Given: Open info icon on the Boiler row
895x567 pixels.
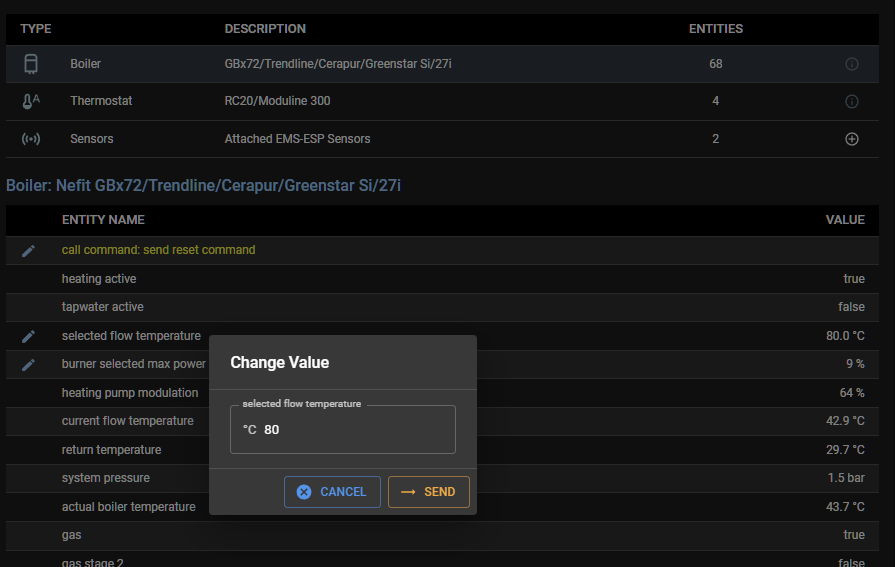Looking at the screenshot, I should (x=852, y=64).
